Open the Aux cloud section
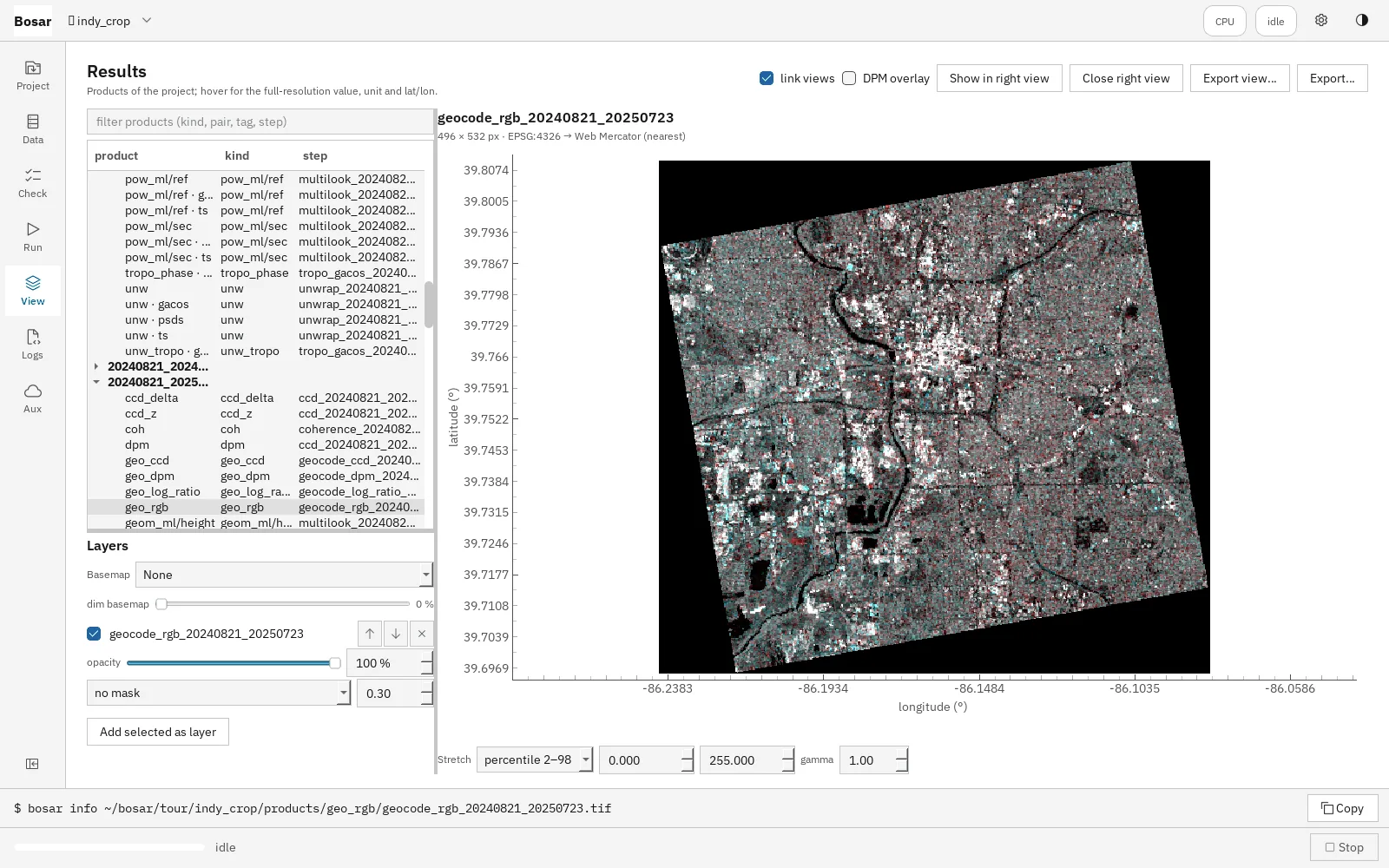1389x868 pixels. (33, 398)
